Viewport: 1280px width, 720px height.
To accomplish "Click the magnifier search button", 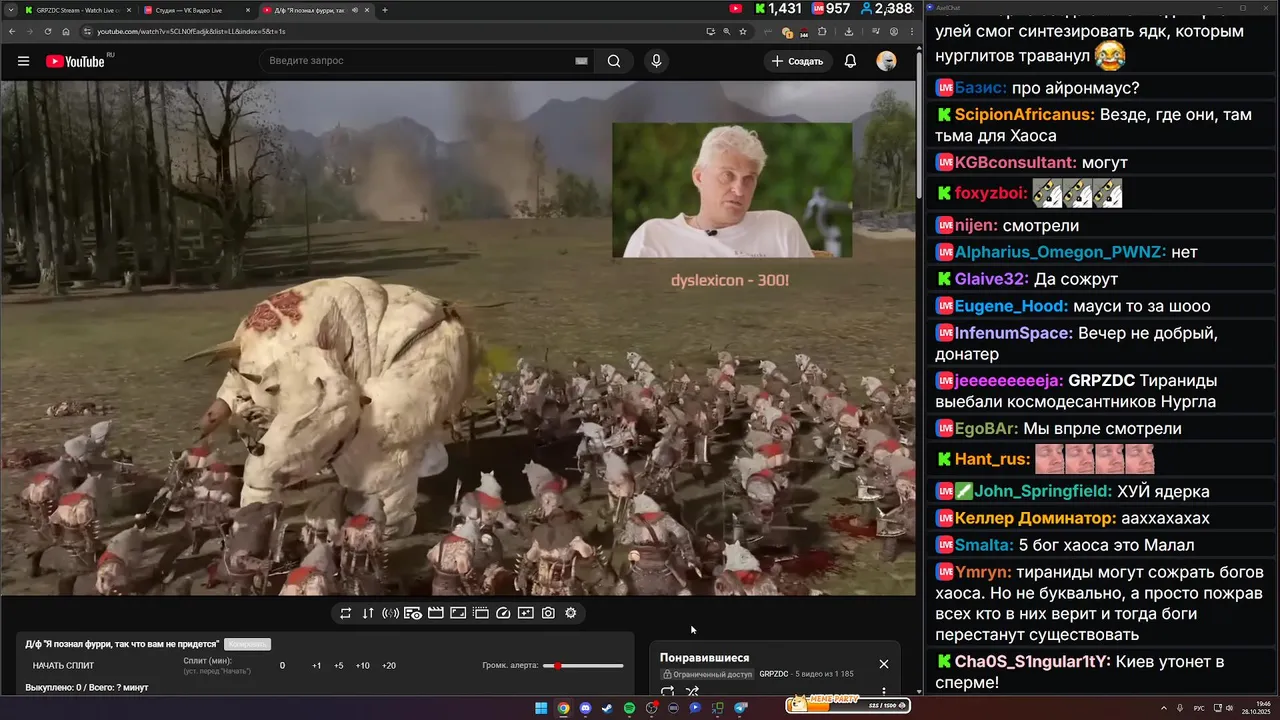I will [614, 61].
